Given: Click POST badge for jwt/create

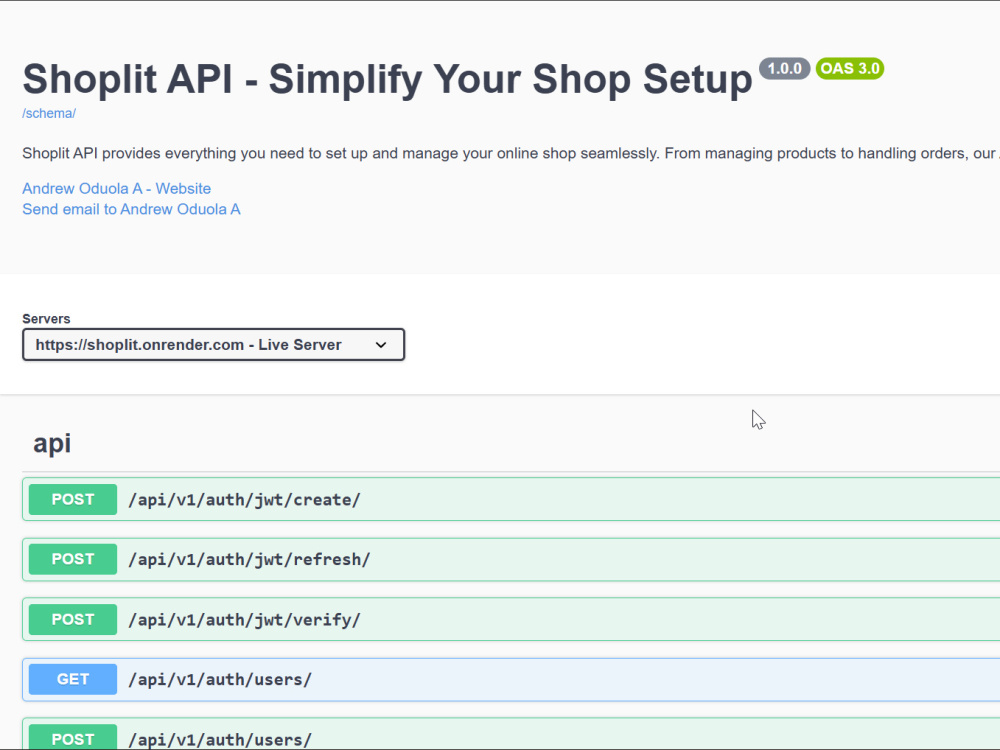Looking at the screenshot, I should (73, 499).
